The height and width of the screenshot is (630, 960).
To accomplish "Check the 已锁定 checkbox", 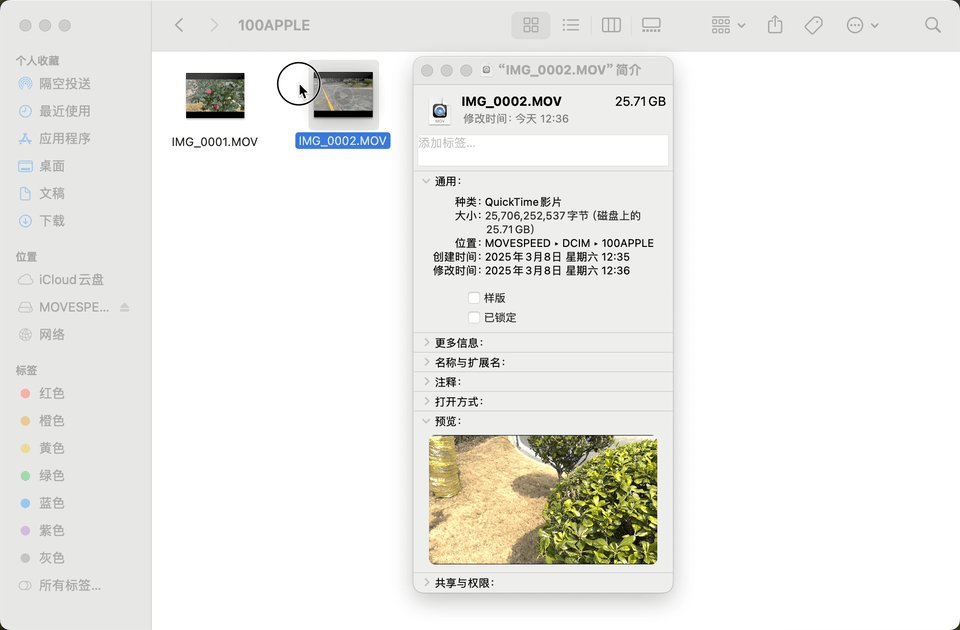I will tap(474, 318).
